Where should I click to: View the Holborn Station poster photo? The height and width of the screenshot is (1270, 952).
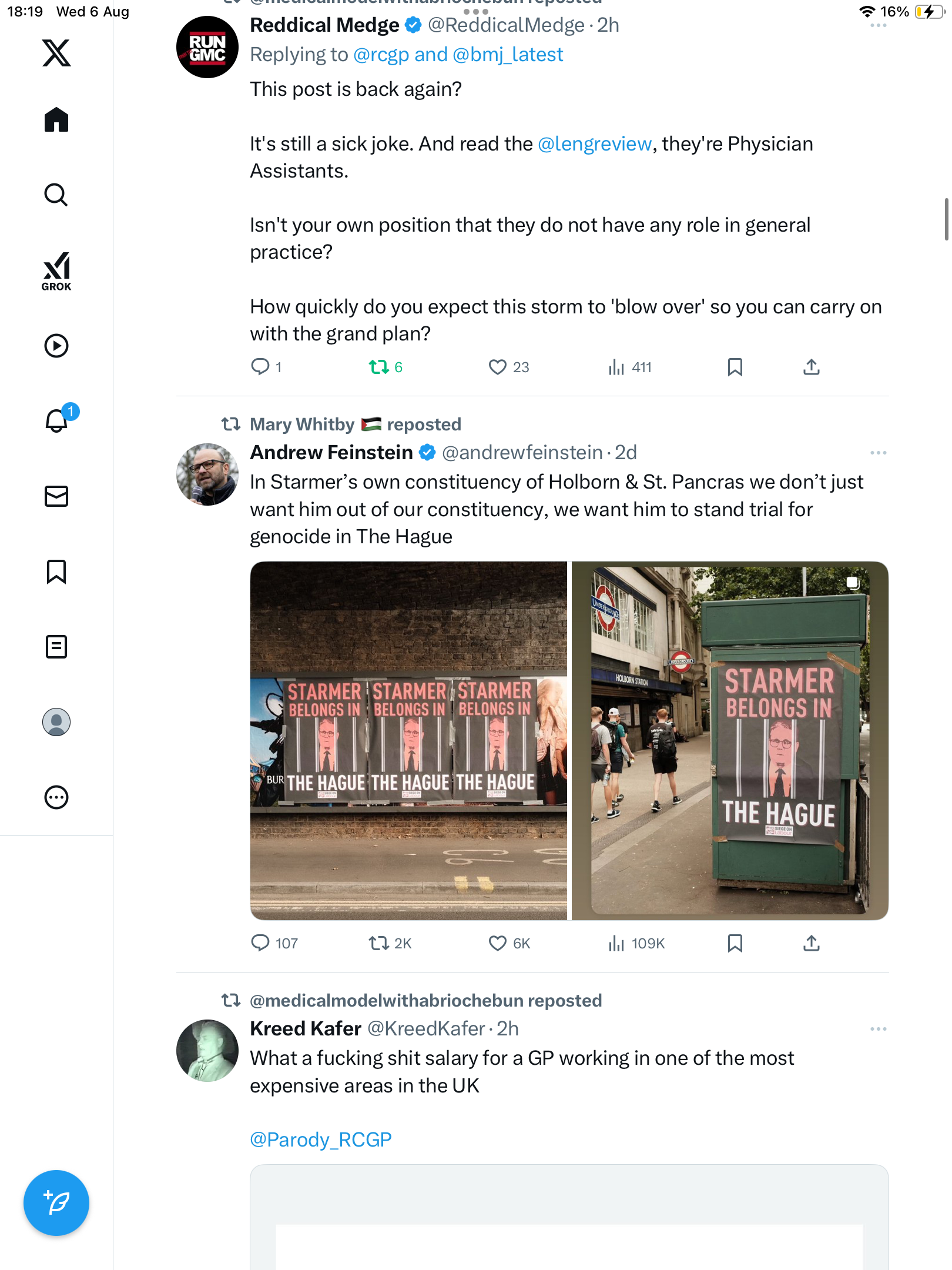tap(730, 741)
